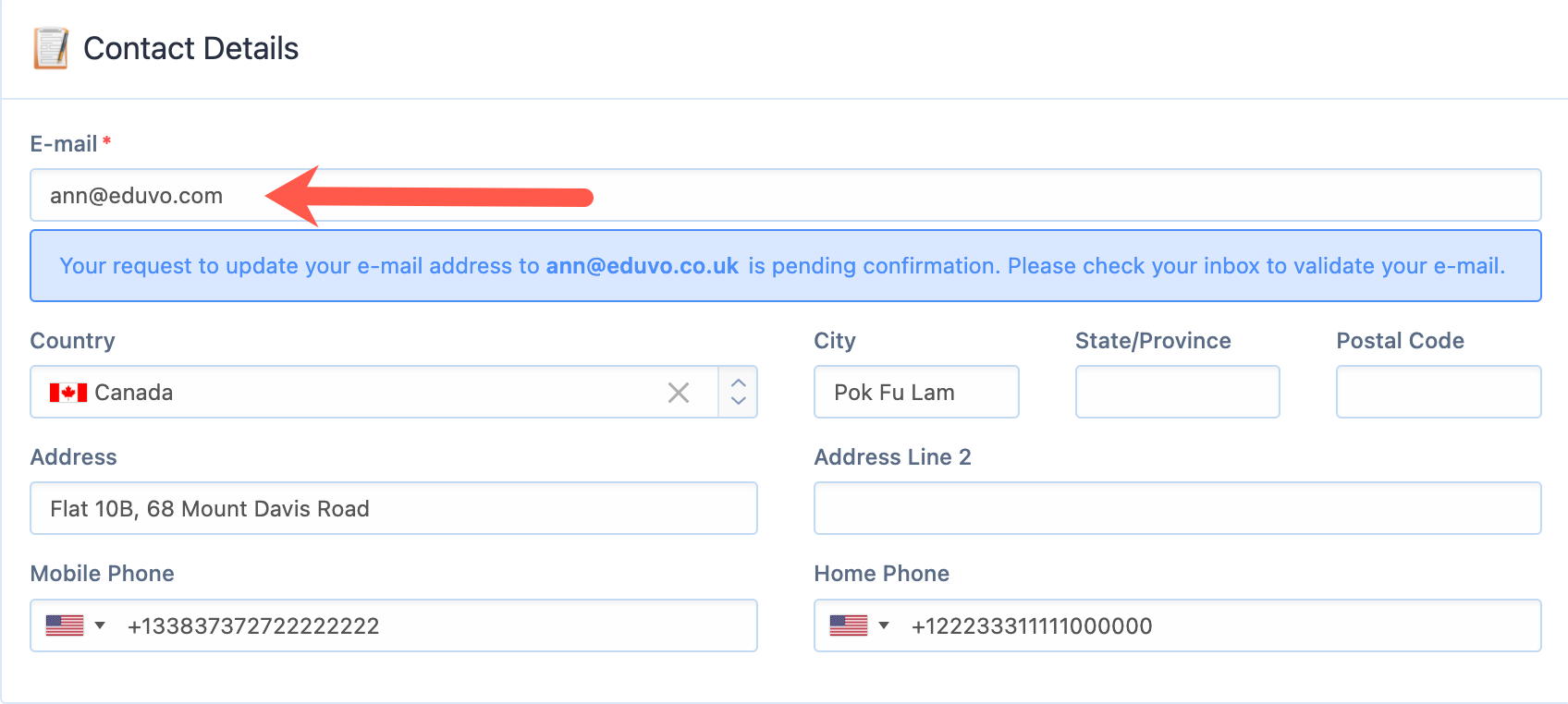Image resolution: width=1568 pixels, height=704 pixels.
Task: Open the Country dropdown chevrons
Action: (x=738, y=392)
